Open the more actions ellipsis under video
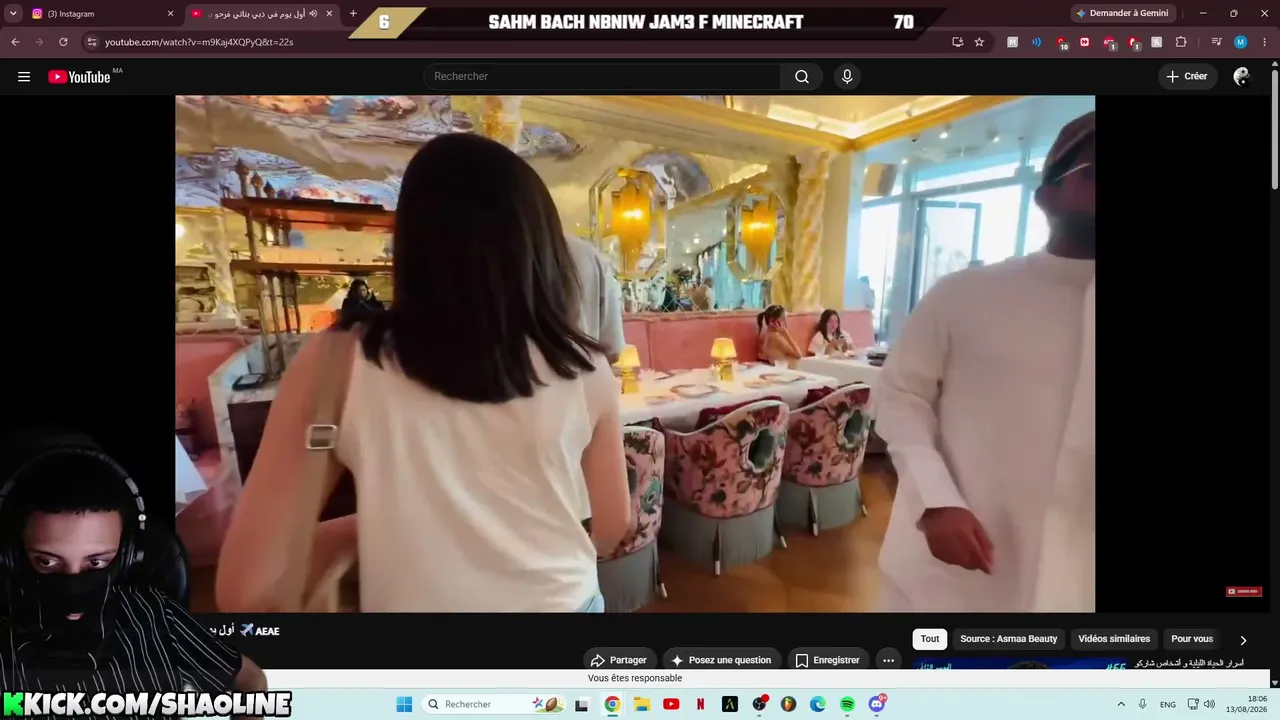1280x720 pixels. [x=888, y=660]
